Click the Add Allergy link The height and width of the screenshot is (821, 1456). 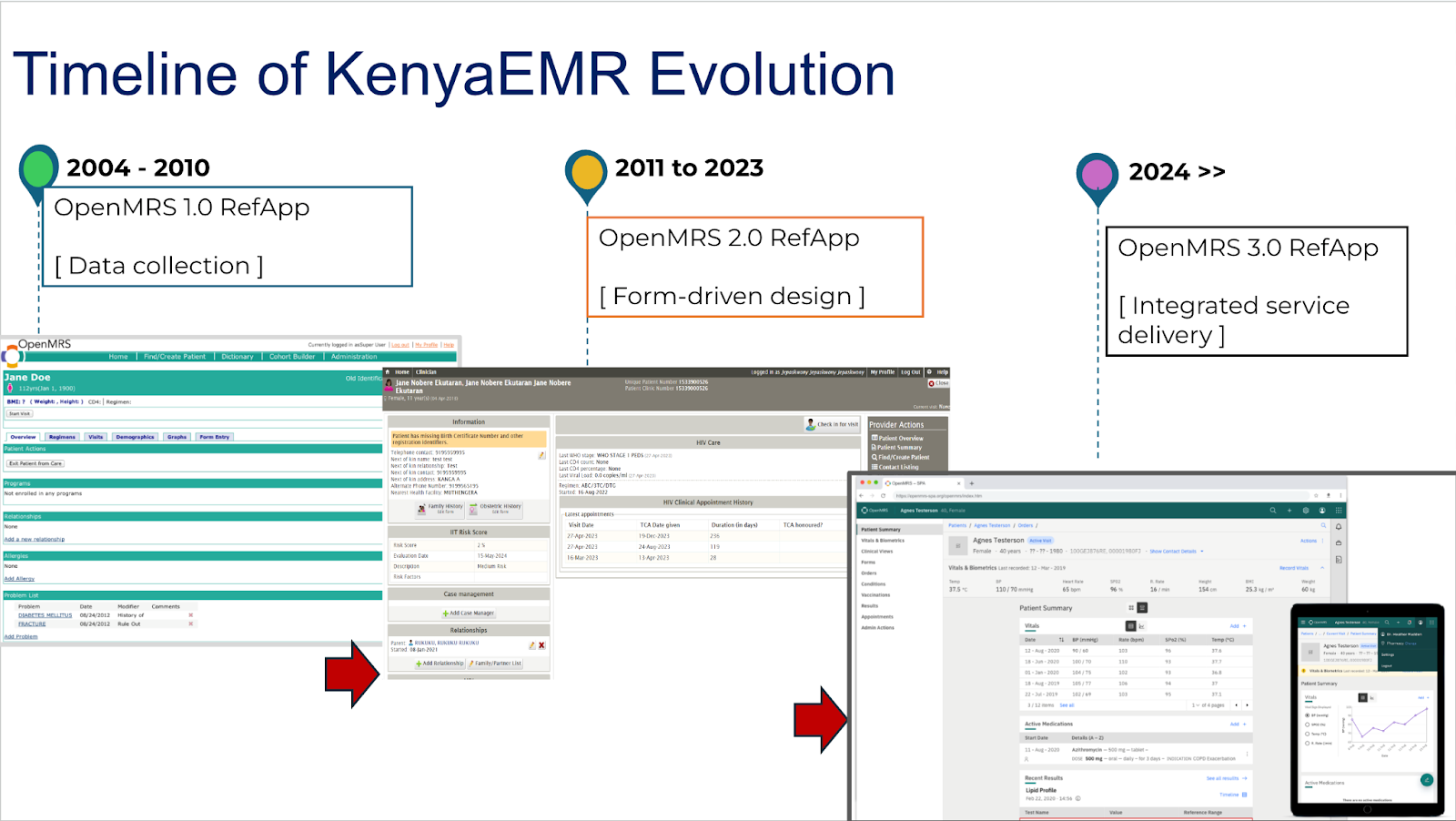19,579
